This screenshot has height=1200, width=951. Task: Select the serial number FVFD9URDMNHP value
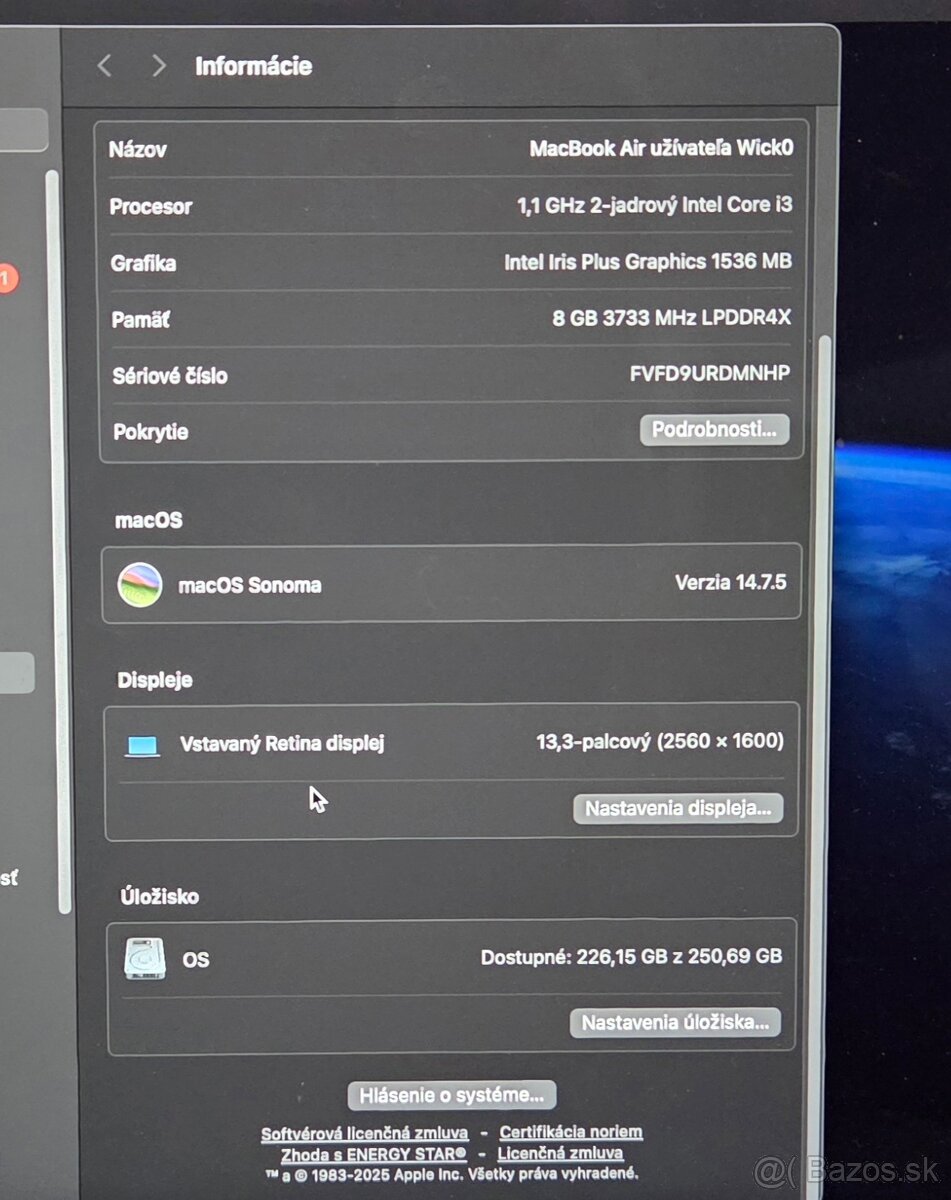(711, 372)
